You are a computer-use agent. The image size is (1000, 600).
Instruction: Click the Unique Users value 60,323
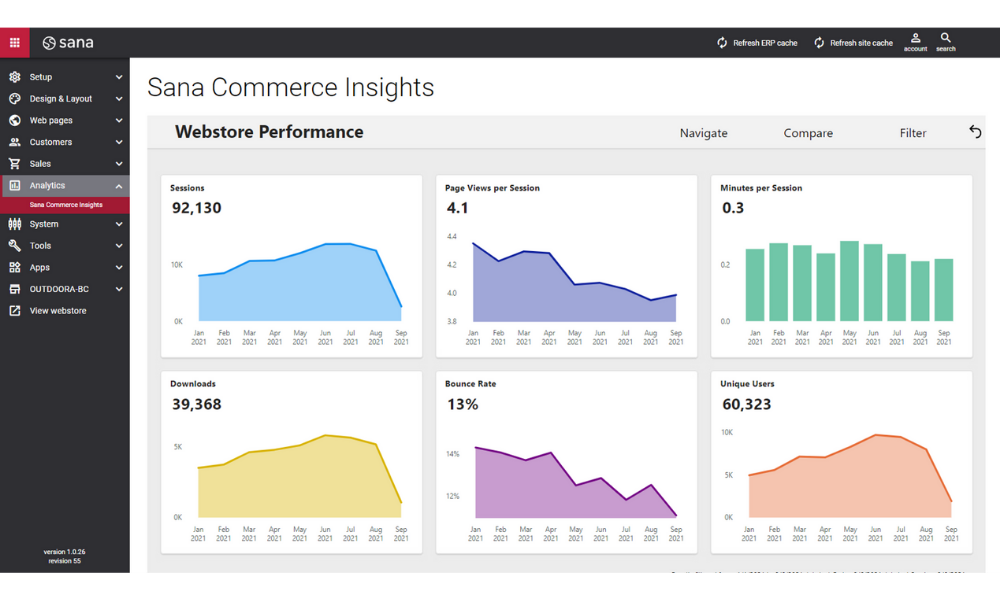(x=746, y=404)
